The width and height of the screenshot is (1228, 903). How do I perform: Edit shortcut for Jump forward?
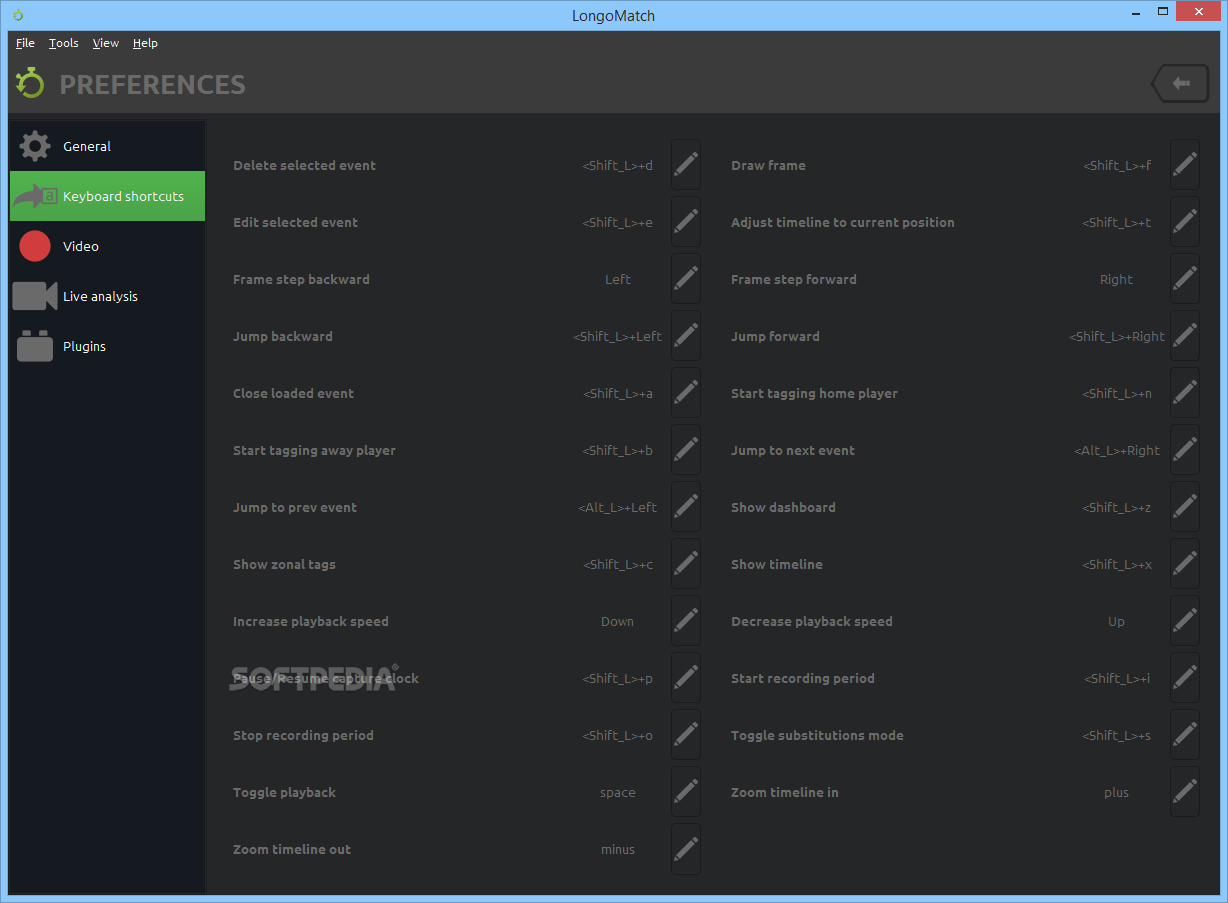tap(1185, 336)
